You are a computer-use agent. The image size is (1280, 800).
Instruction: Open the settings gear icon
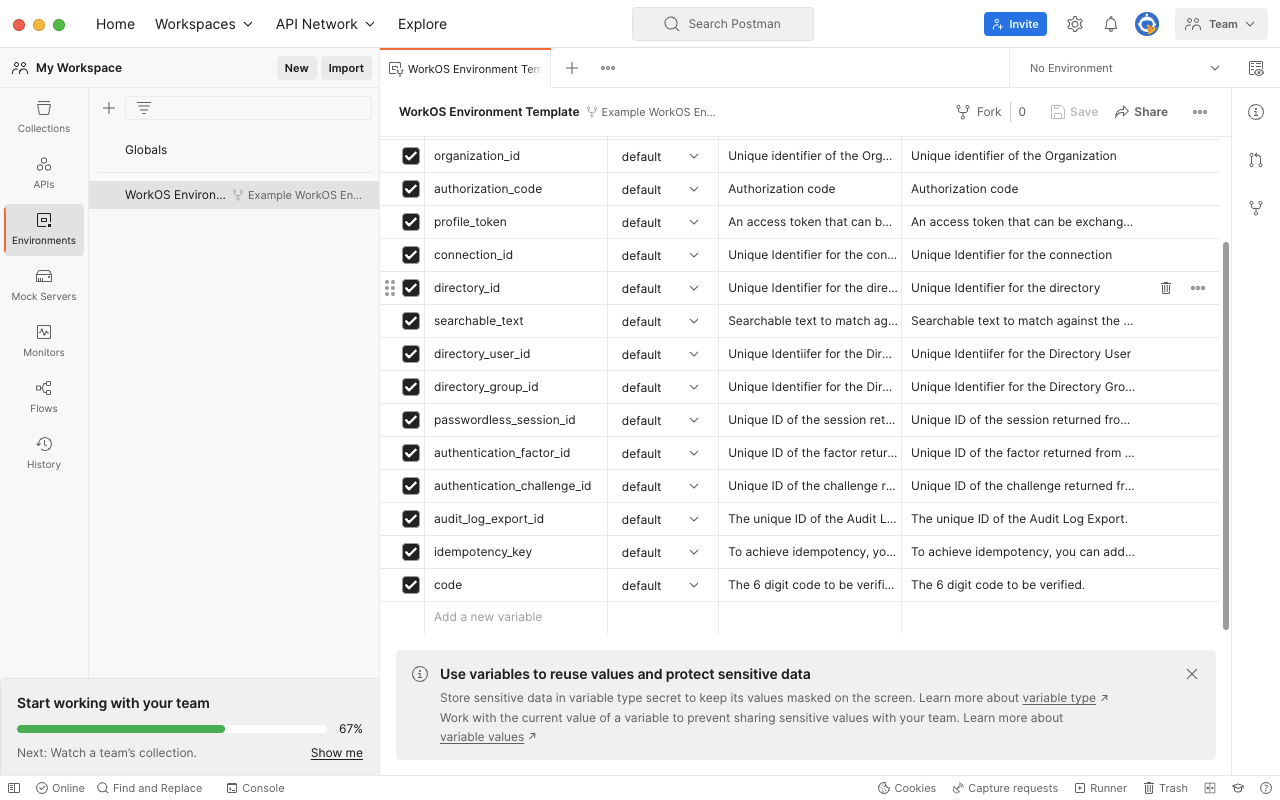point(1075,24)
